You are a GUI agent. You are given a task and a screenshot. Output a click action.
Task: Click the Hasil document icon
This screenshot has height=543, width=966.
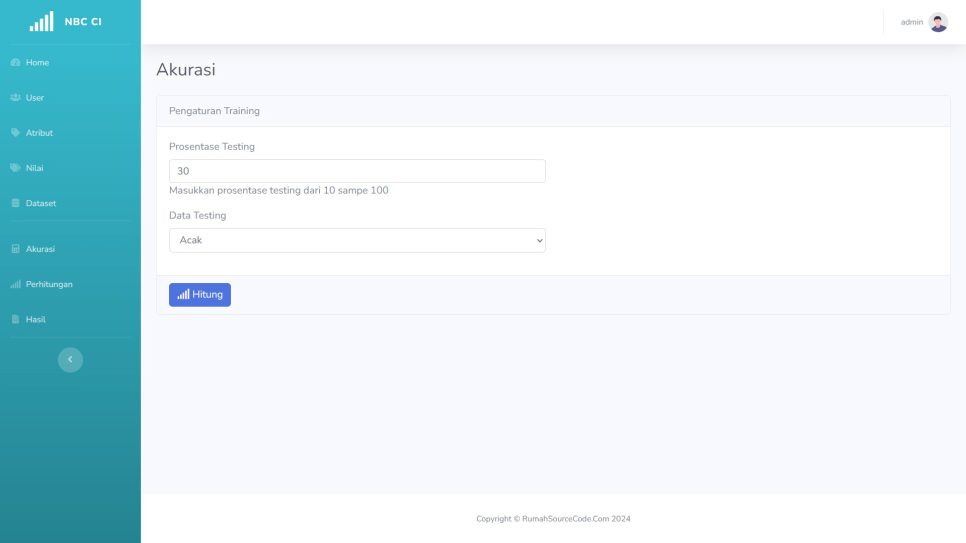(15, 319)
